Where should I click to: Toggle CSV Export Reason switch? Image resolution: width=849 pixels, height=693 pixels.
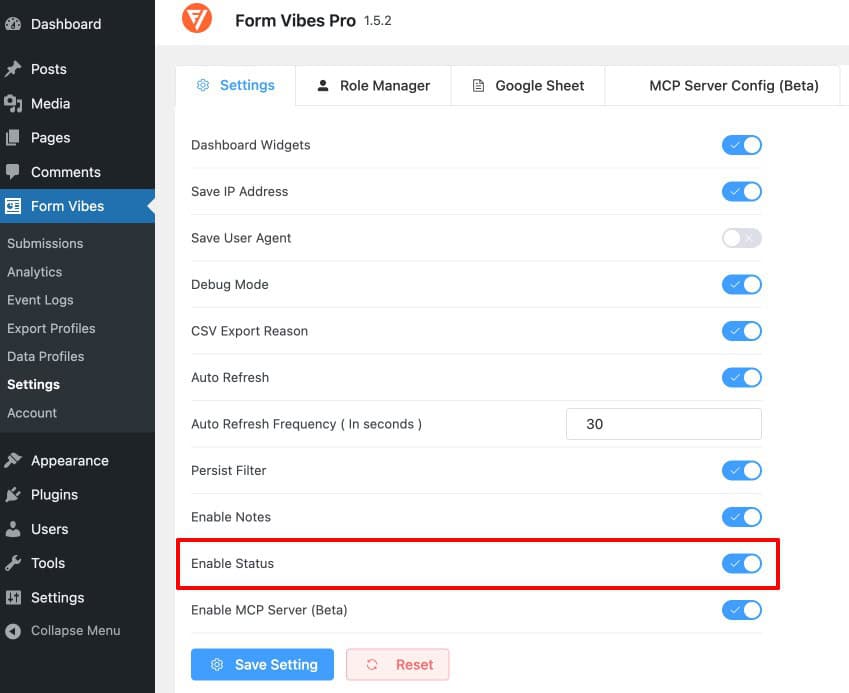click(x=742, y=331)
